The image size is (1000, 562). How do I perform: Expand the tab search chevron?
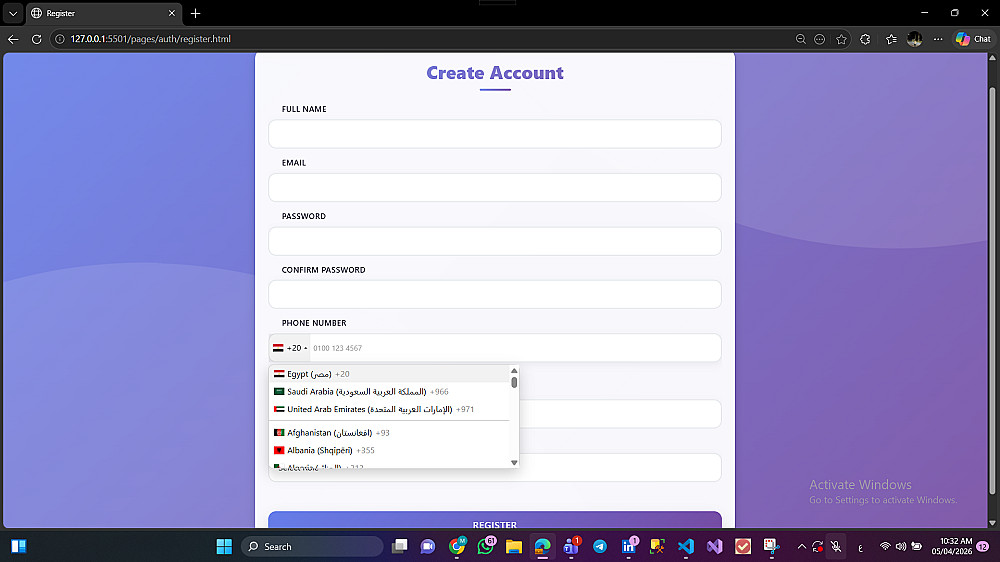pyautogui.click(x=13, y=13)
